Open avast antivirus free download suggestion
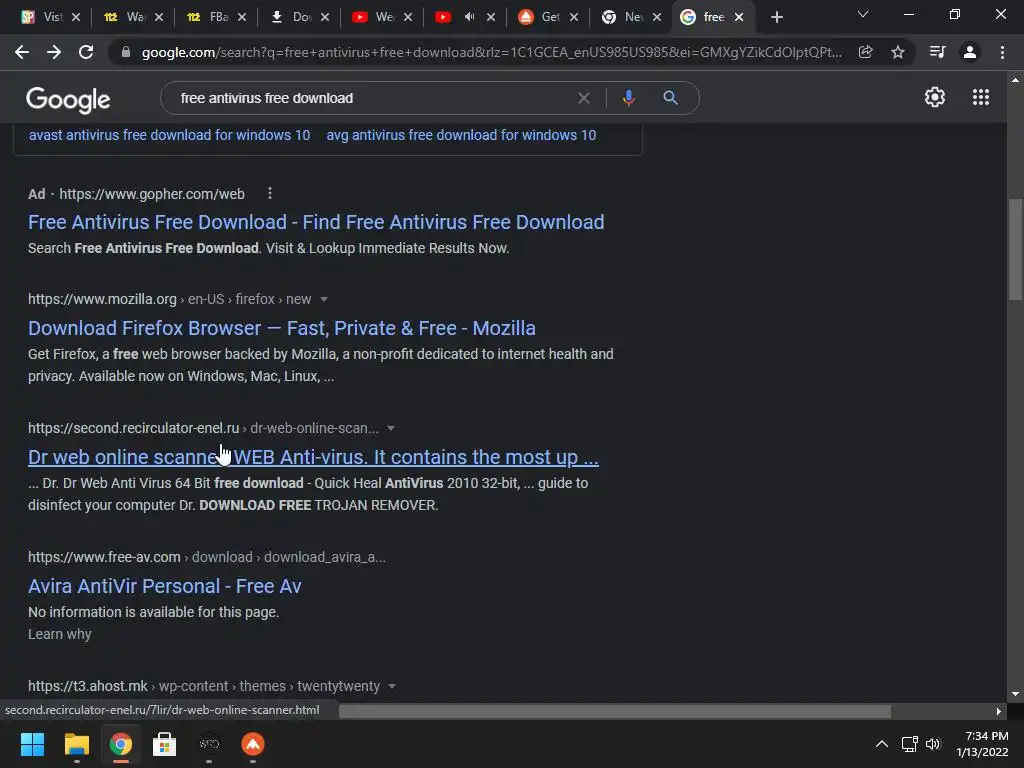Screen dimensions: 1024x768 click(x=169, y=135)
